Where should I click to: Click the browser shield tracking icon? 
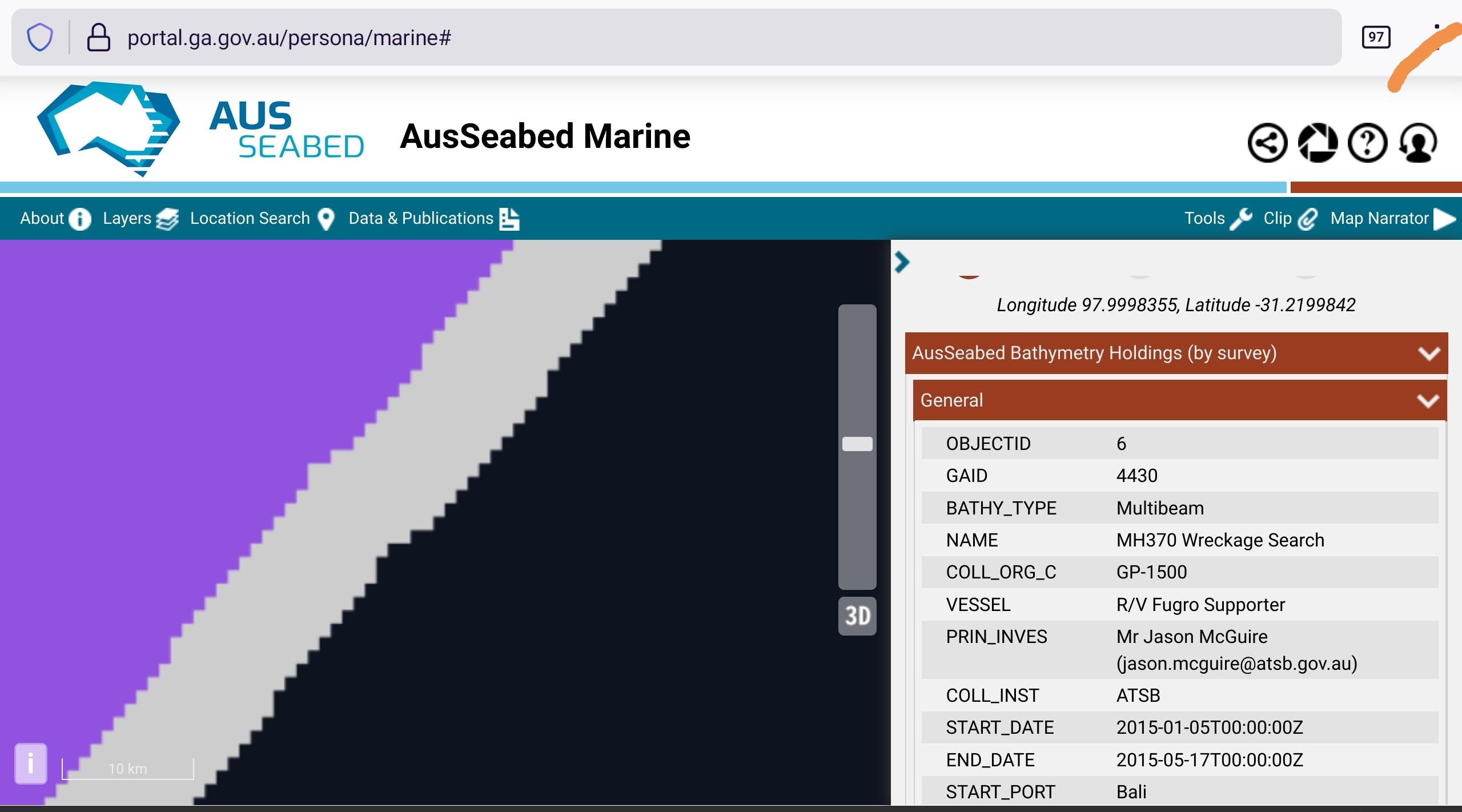40,38
